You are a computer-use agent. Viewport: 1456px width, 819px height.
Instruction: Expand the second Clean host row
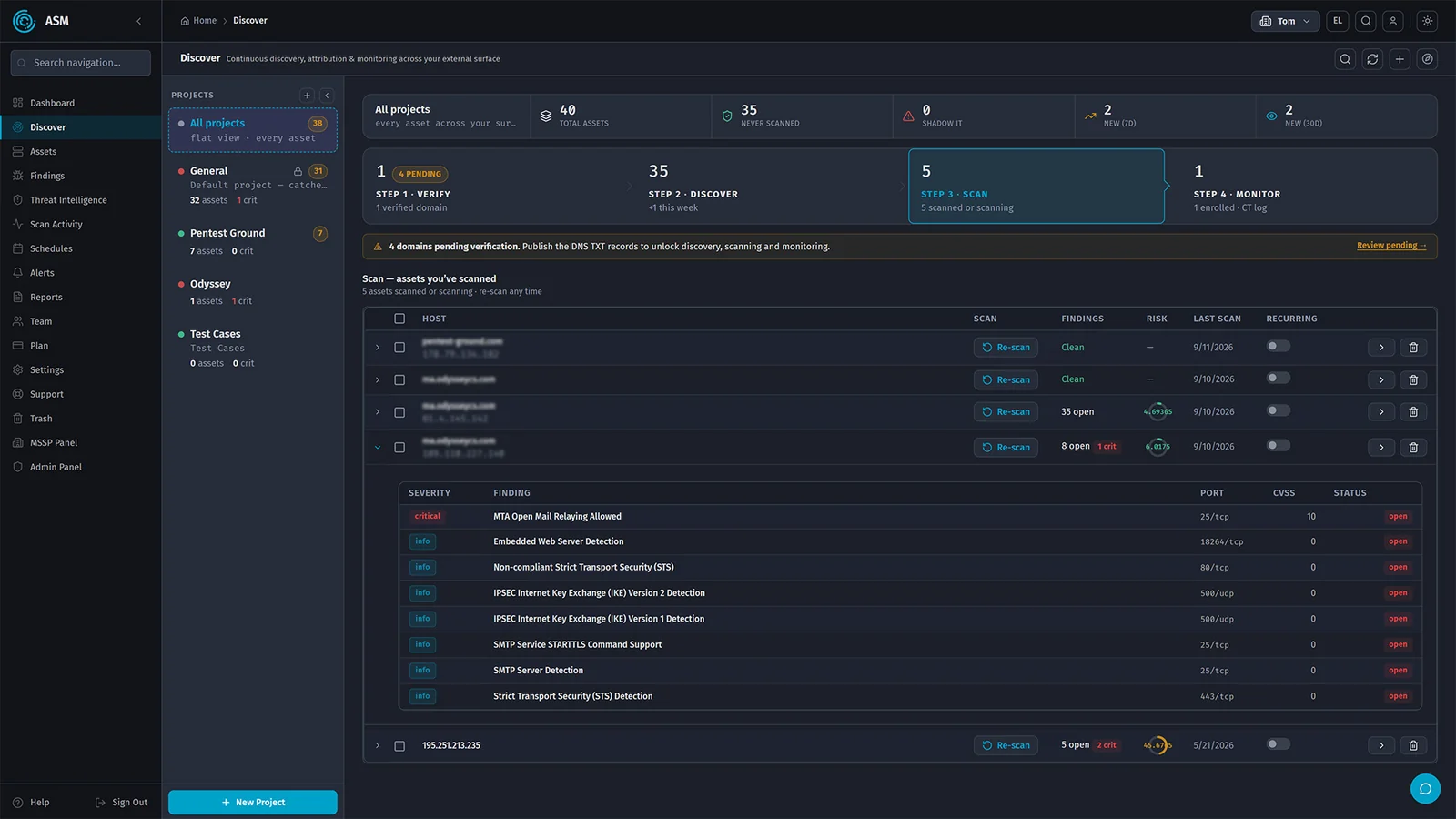pyautogui.click(x=378, y=379)
